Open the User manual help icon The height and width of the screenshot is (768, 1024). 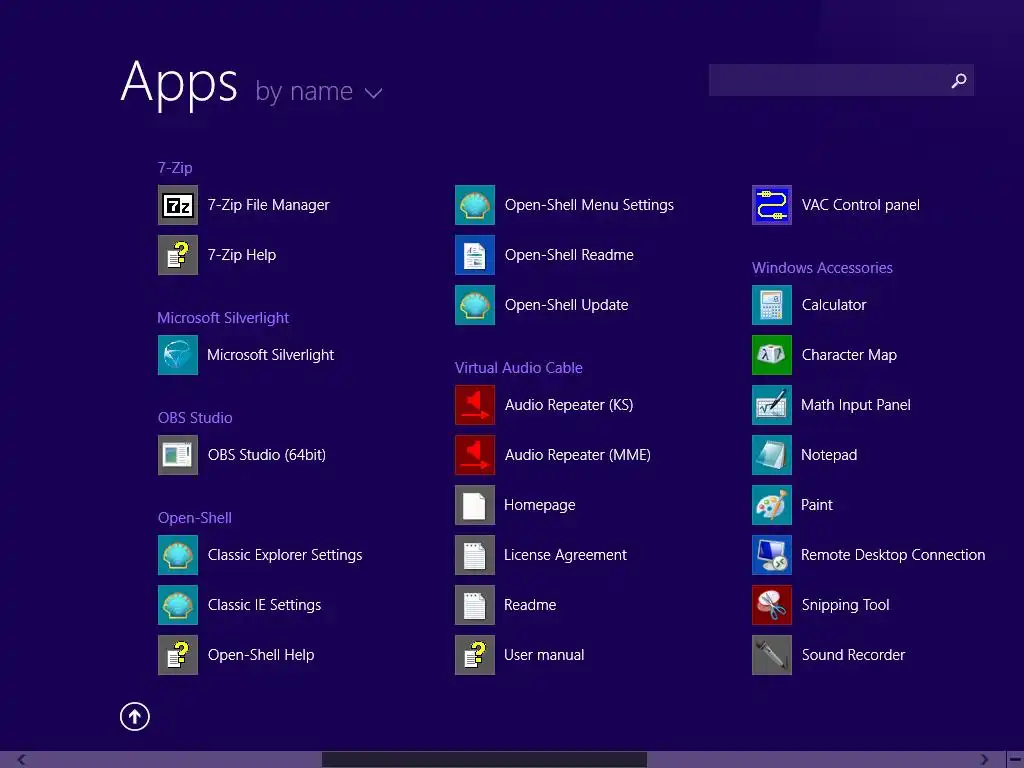tap(475, 655)
